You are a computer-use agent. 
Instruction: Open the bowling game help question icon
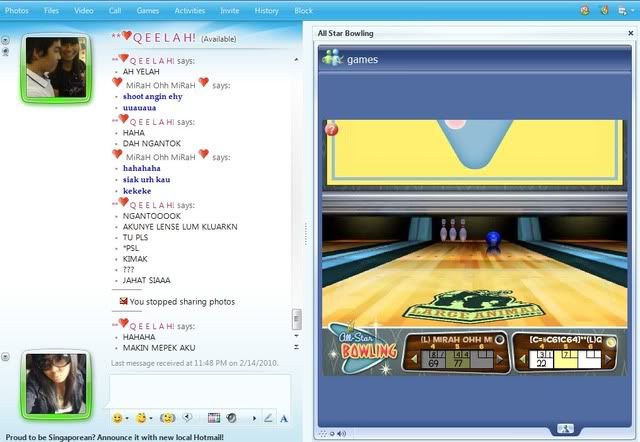(331, 130)
